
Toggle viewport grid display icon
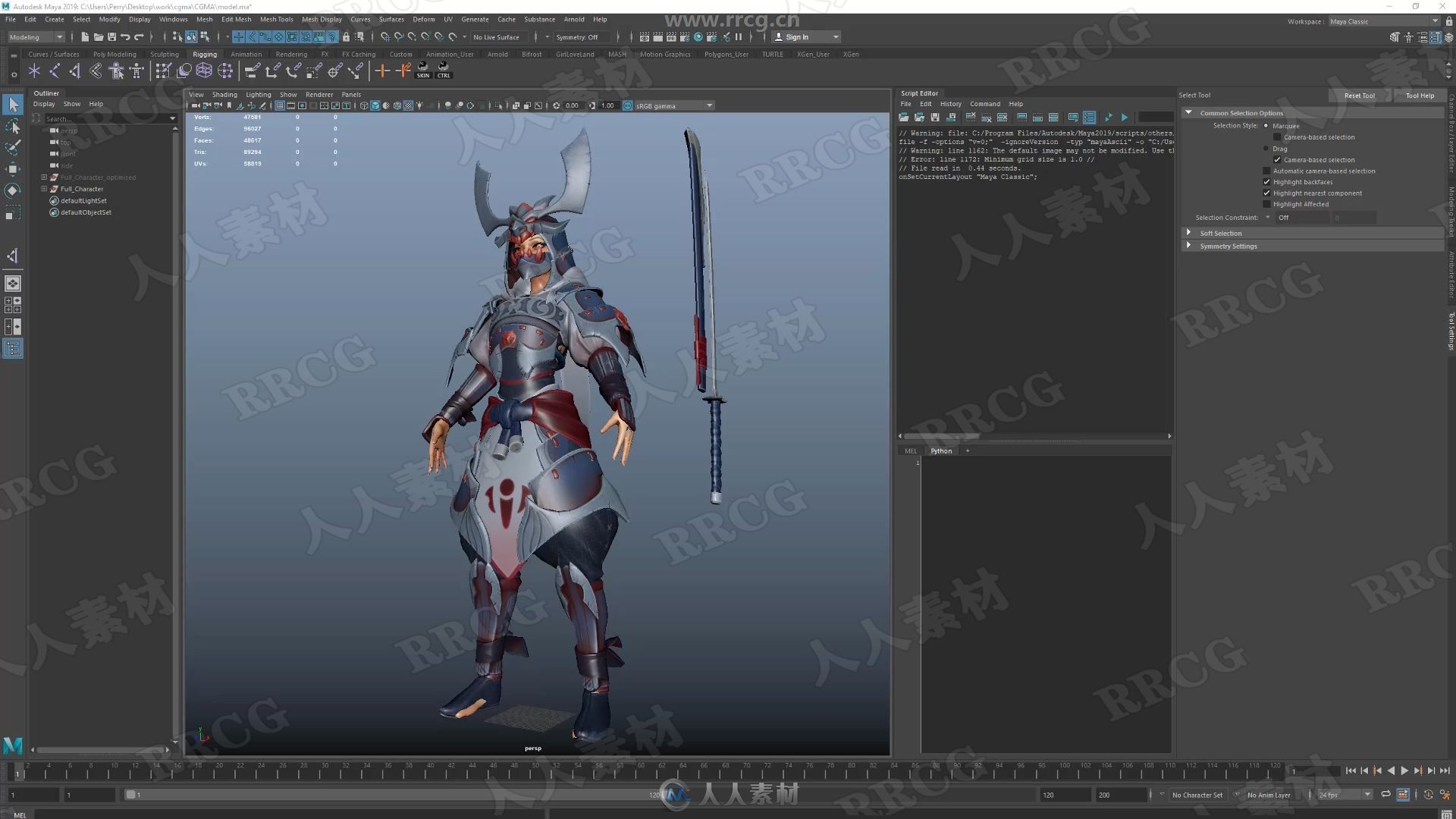point(280,105)
